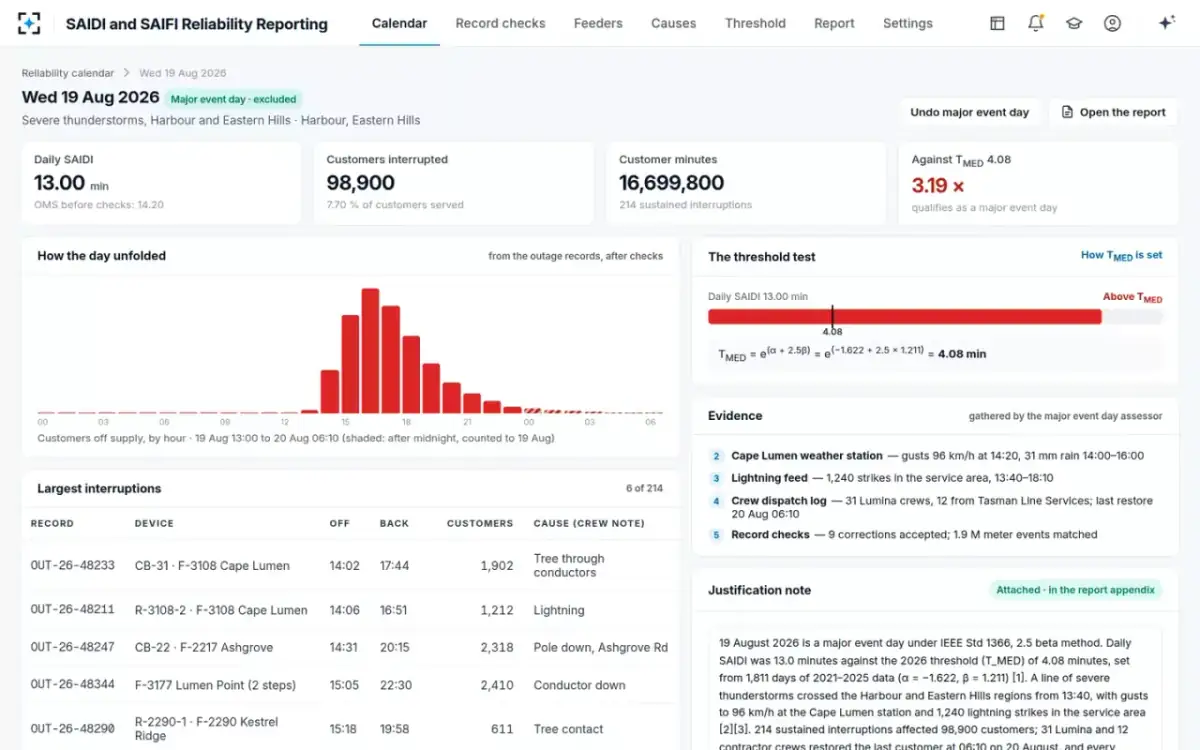Viewport: 1200px width, 750px height.
Task: Click the Wed 19 Aug 2026 page heading
Action: coord(91,98)
